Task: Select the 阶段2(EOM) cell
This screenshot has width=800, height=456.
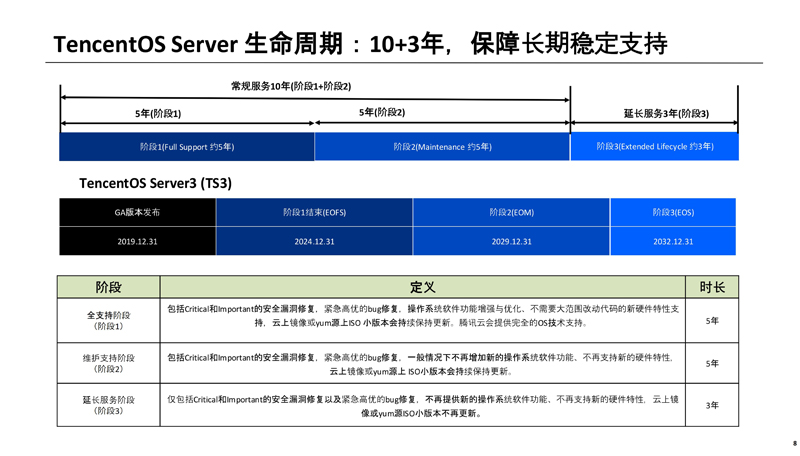Action: 511,212
